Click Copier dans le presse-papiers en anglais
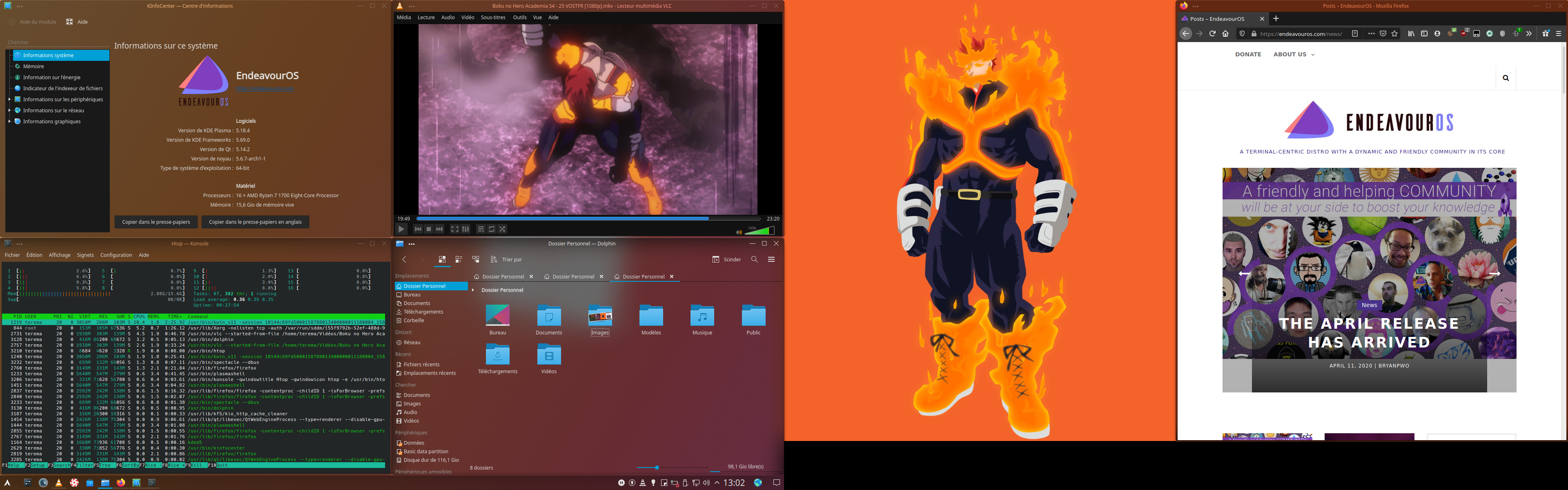The width and height of the screenshot is (1568, 490). (x=255, y=222)
